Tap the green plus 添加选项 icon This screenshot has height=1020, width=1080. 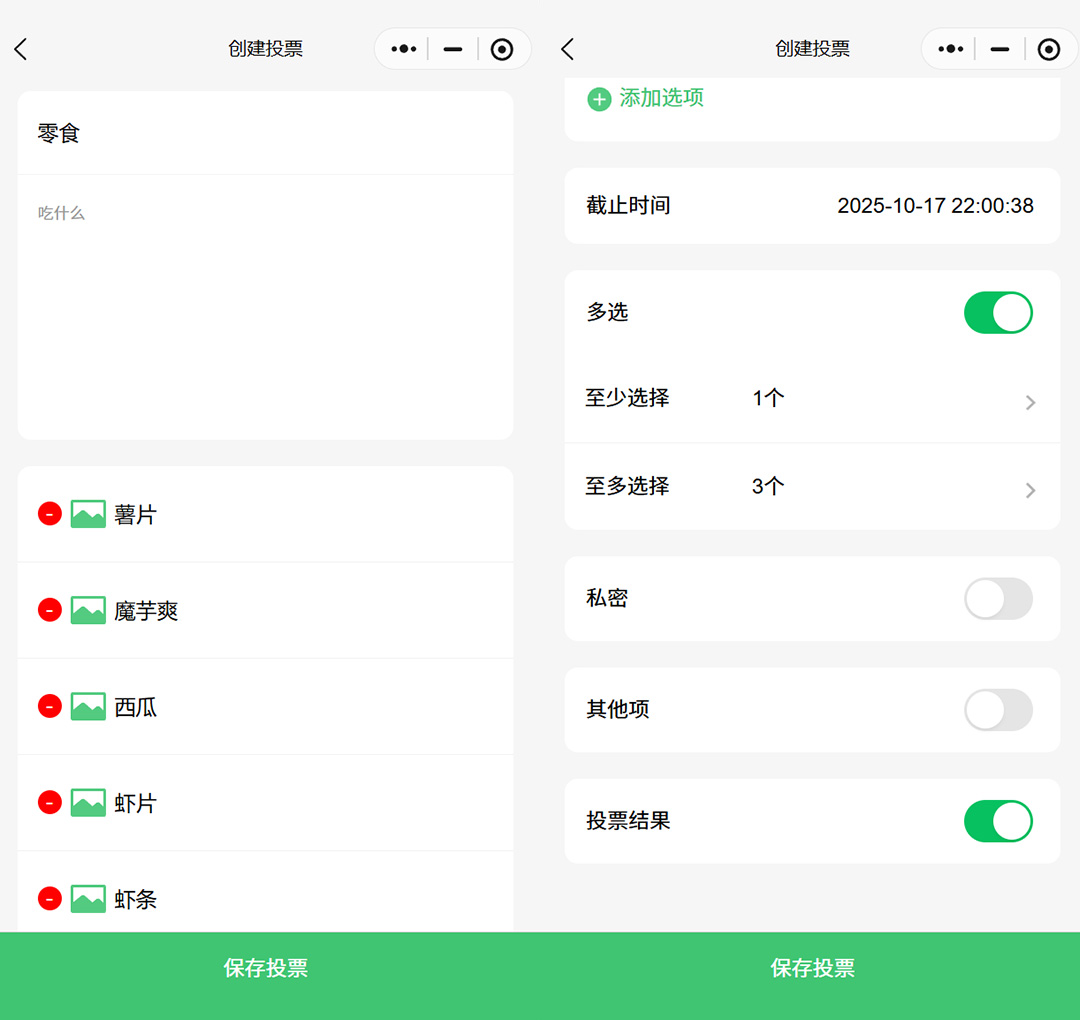pos(599,99)
